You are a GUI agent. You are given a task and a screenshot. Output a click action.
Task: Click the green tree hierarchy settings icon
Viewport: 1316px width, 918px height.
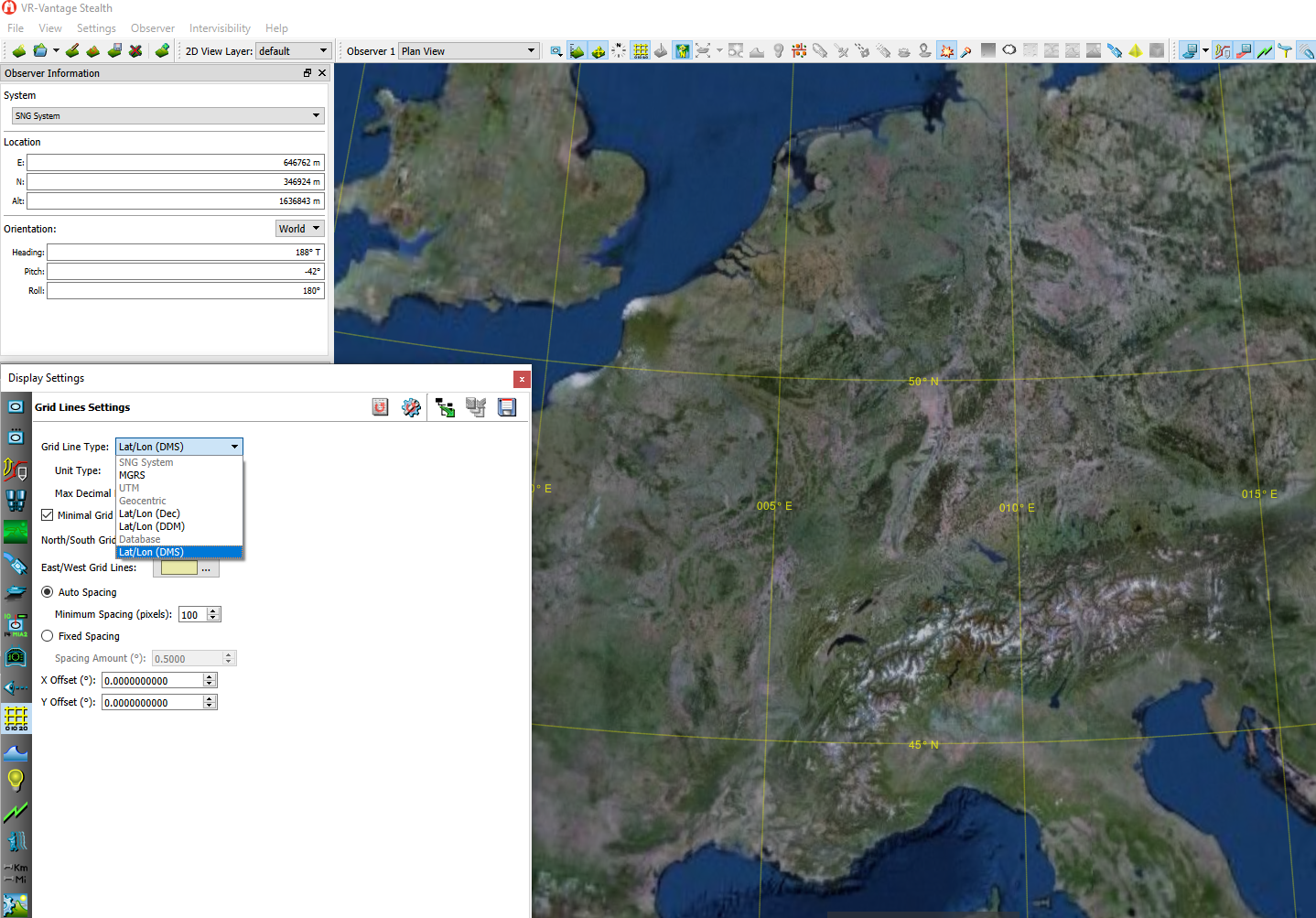coord(445,407)
